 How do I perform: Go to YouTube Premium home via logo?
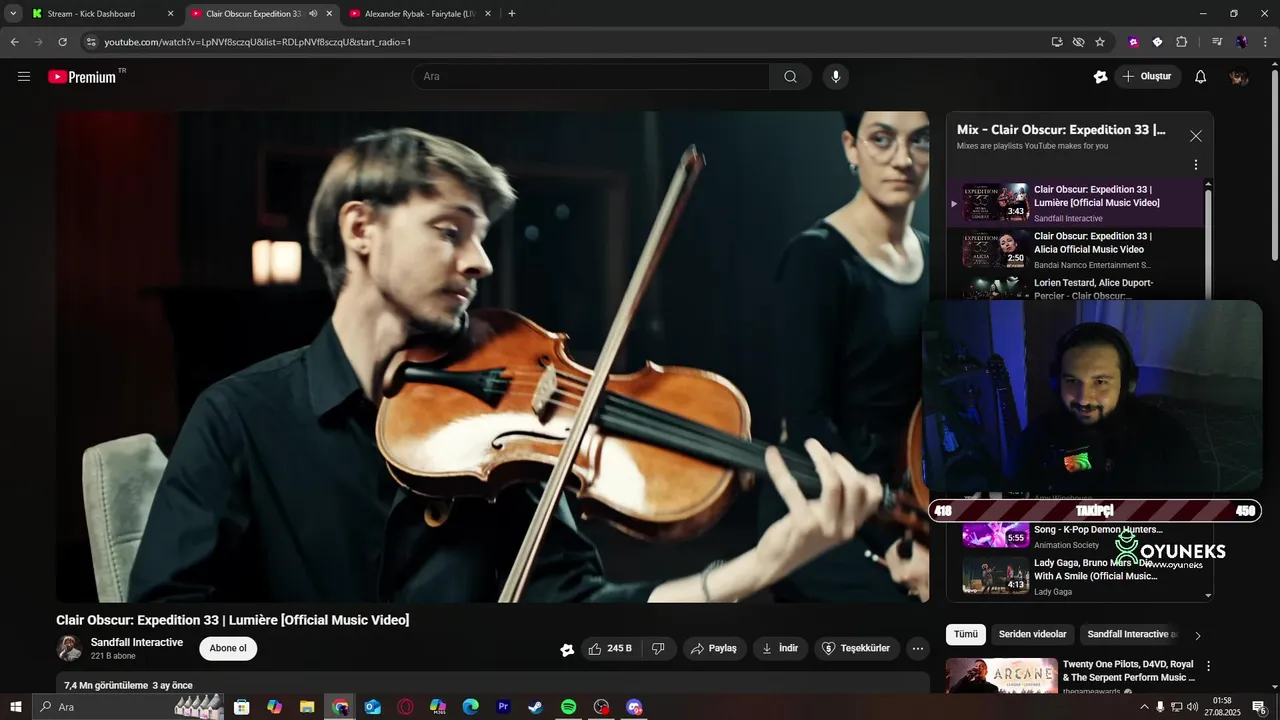tap(82, 77)
